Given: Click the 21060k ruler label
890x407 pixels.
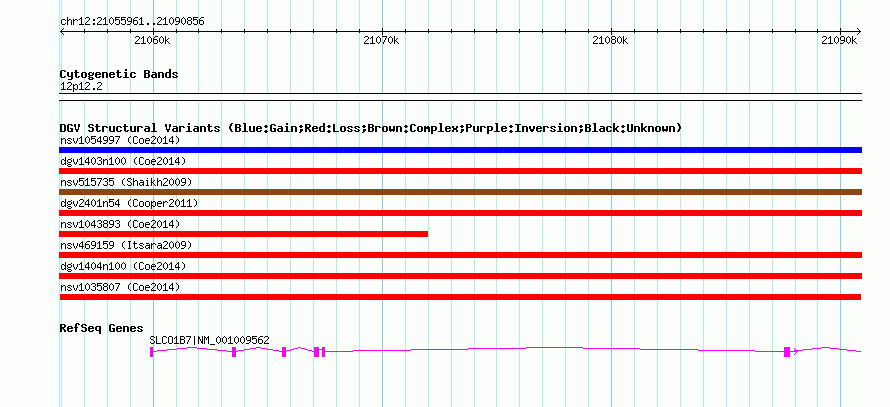Looking at the screenshot, I should point(152,40).
